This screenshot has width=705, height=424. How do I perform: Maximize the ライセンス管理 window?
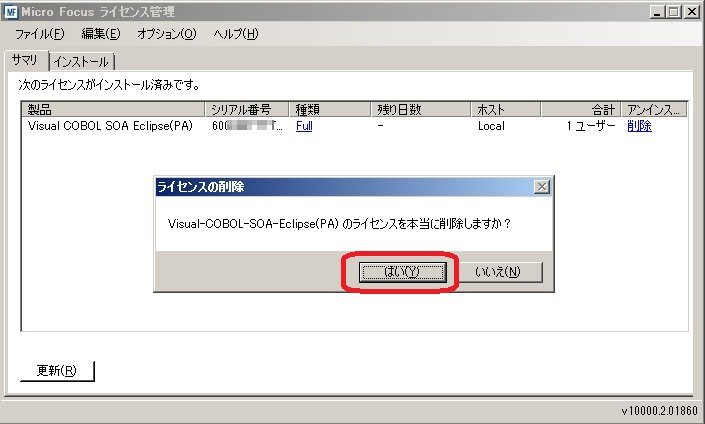point(674,12)
